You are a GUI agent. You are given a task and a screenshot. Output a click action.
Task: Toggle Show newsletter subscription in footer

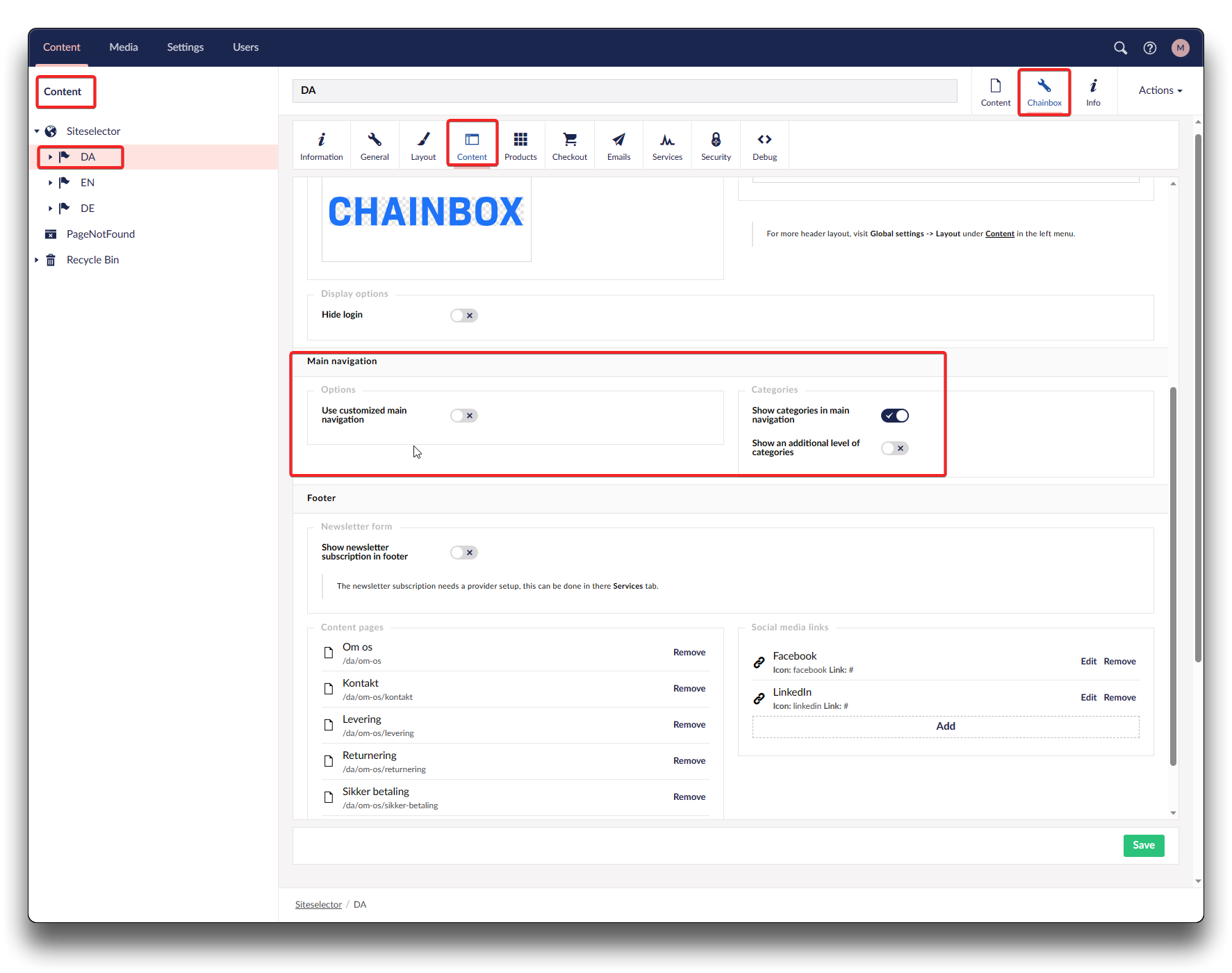tap(463, 553)
